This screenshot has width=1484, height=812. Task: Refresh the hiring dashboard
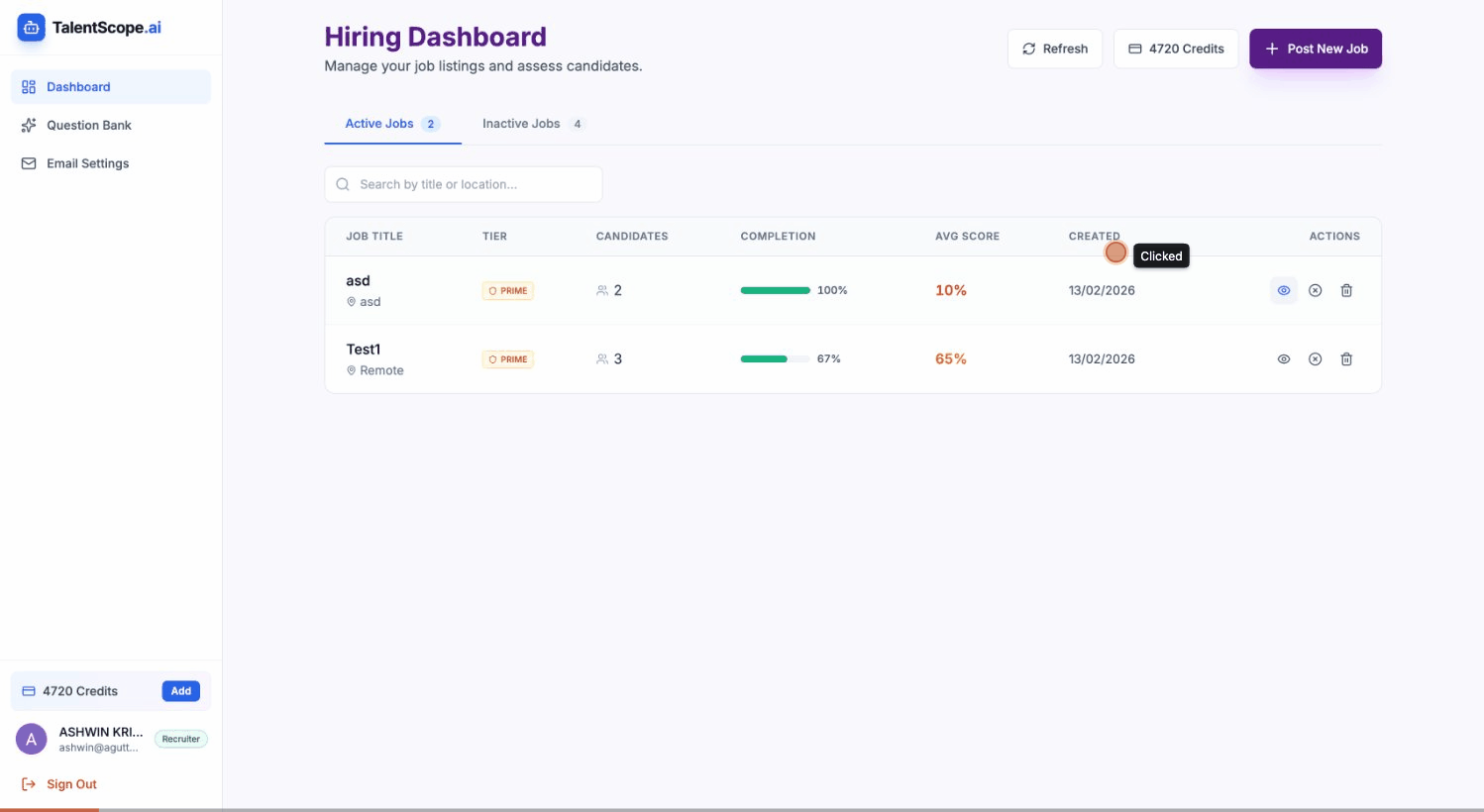pos(1055,48)
